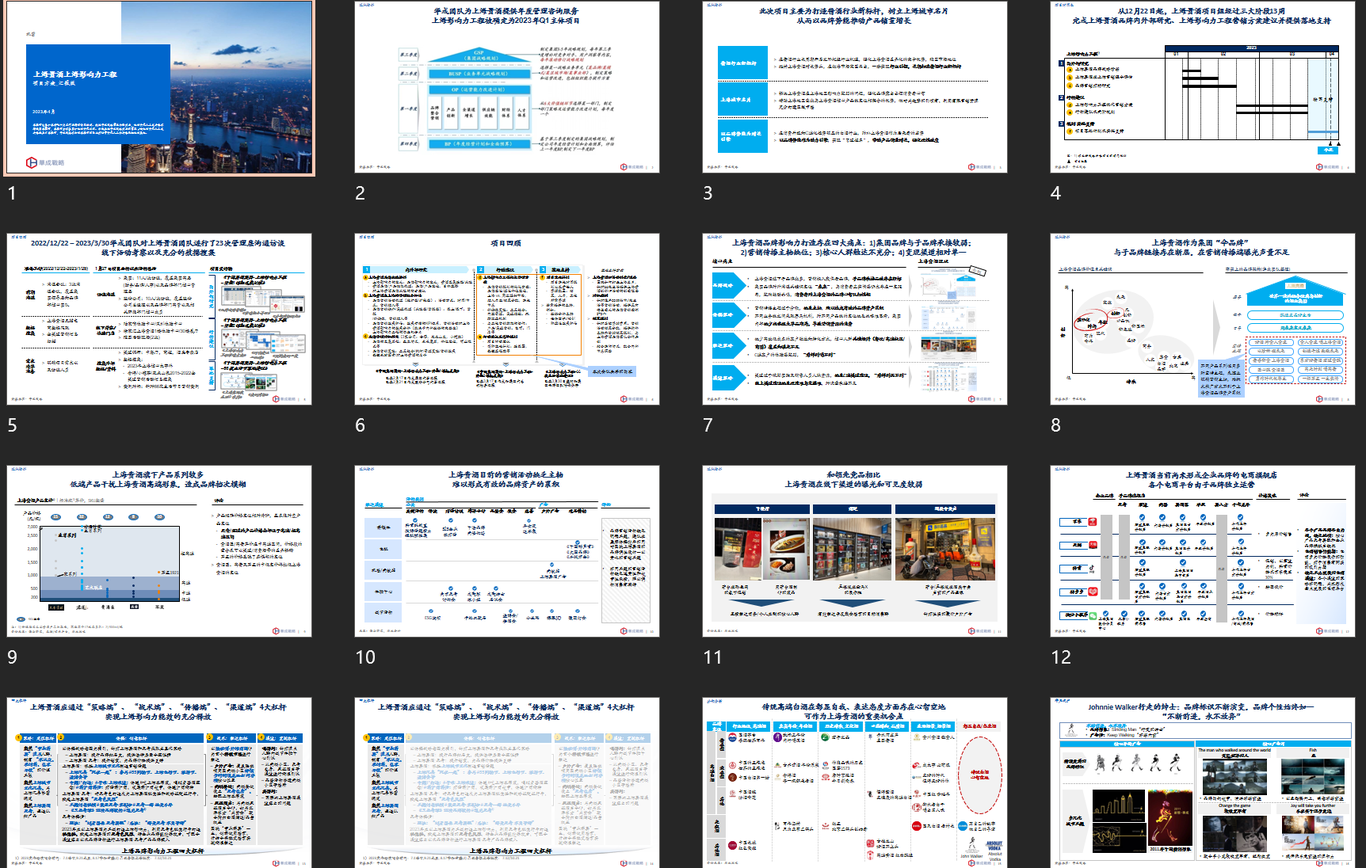This screenshot has height=868, width=1366.
Task: Select slide 14 thumbnail with faded four levers
Action: 508,782
